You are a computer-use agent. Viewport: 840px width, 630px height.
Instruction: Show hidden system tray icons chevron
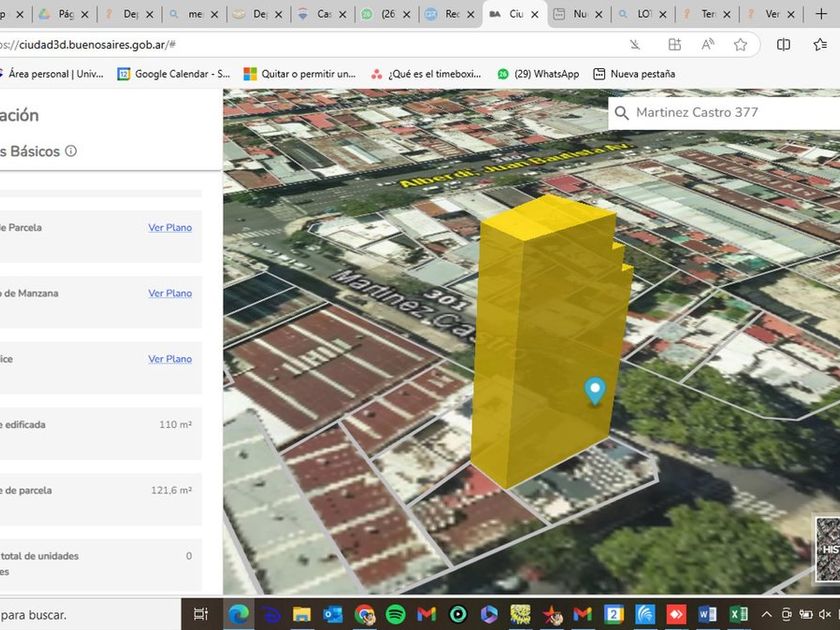point(767,614)
